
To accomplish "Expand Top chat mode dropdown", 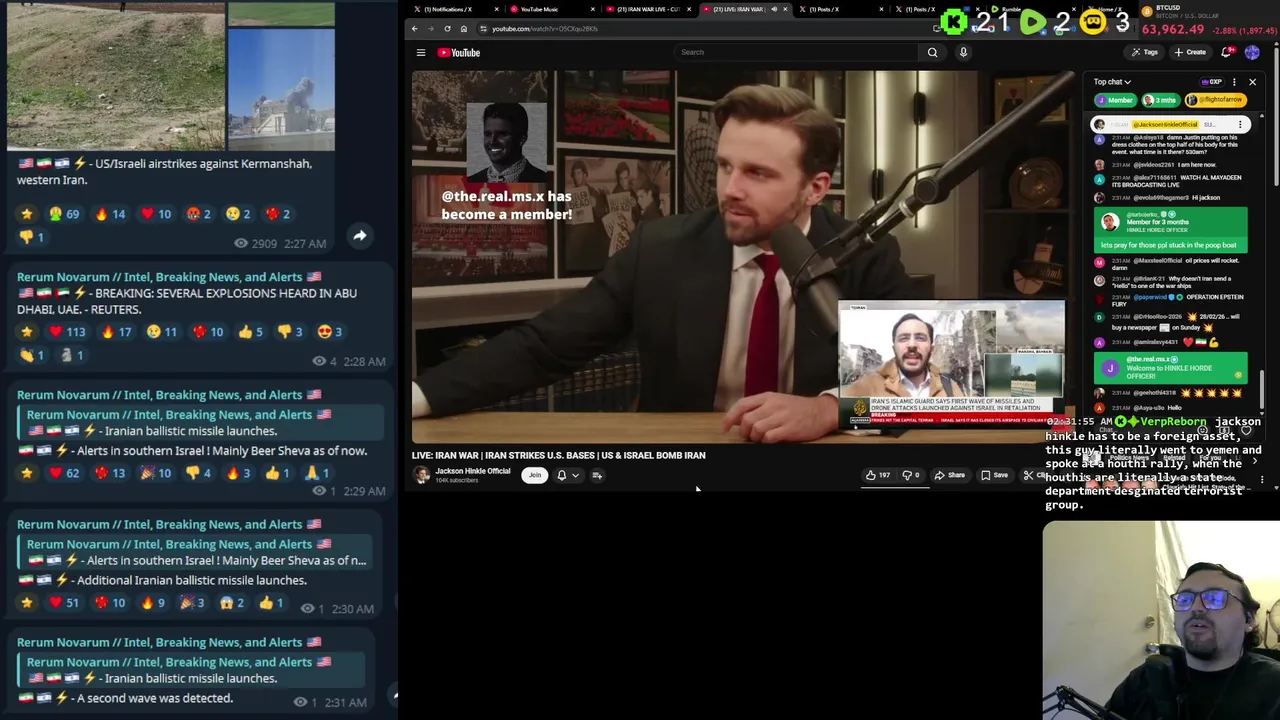I will [x=1112, y=82].
